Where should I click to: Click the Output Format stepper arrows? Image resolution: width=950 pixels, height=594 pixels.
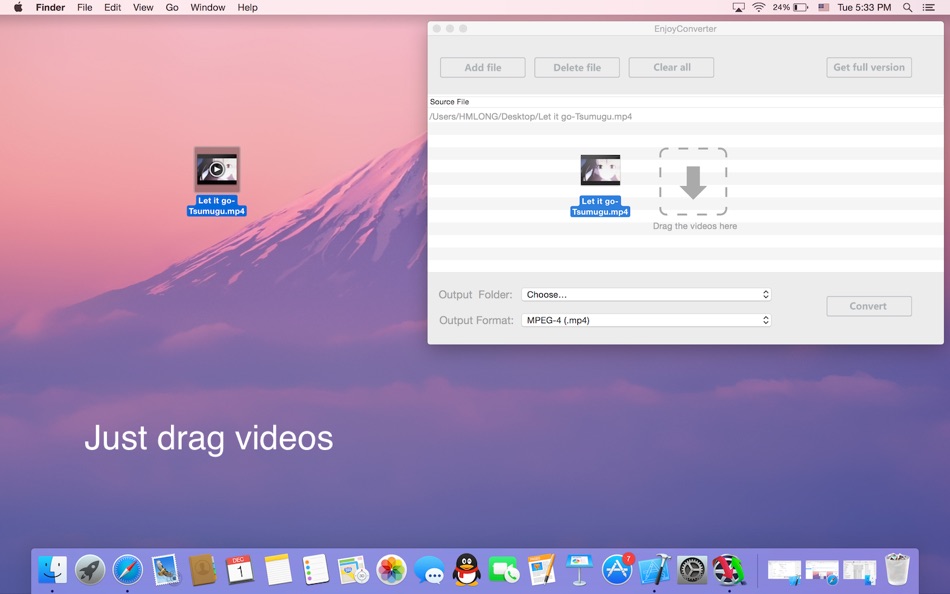(x=765, y=320)
